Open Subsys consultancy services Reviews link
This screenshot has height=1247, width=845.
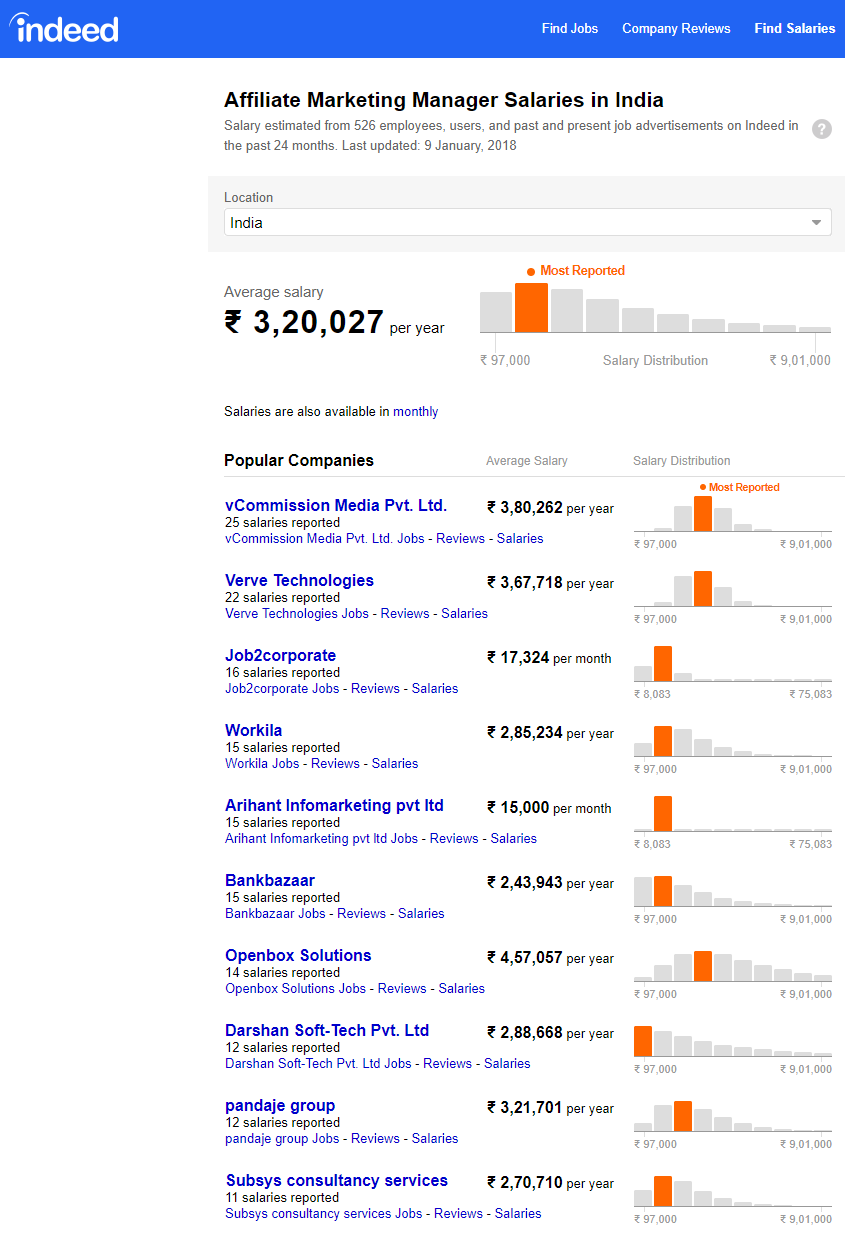tap(458, 1213)
